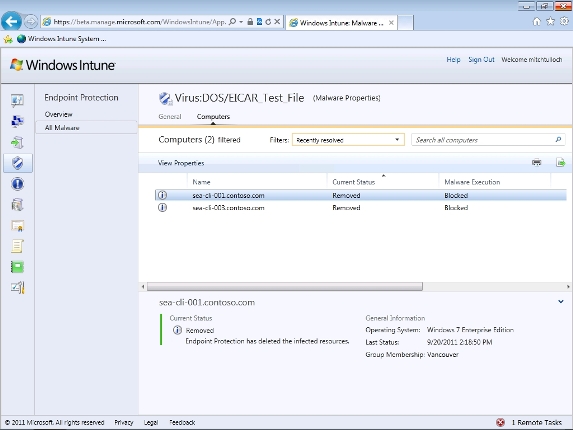Image resolution: width=573 pixels, height=430 pixels.
Task: Stop loading via address bar X icon
Action: coord(277,22)
